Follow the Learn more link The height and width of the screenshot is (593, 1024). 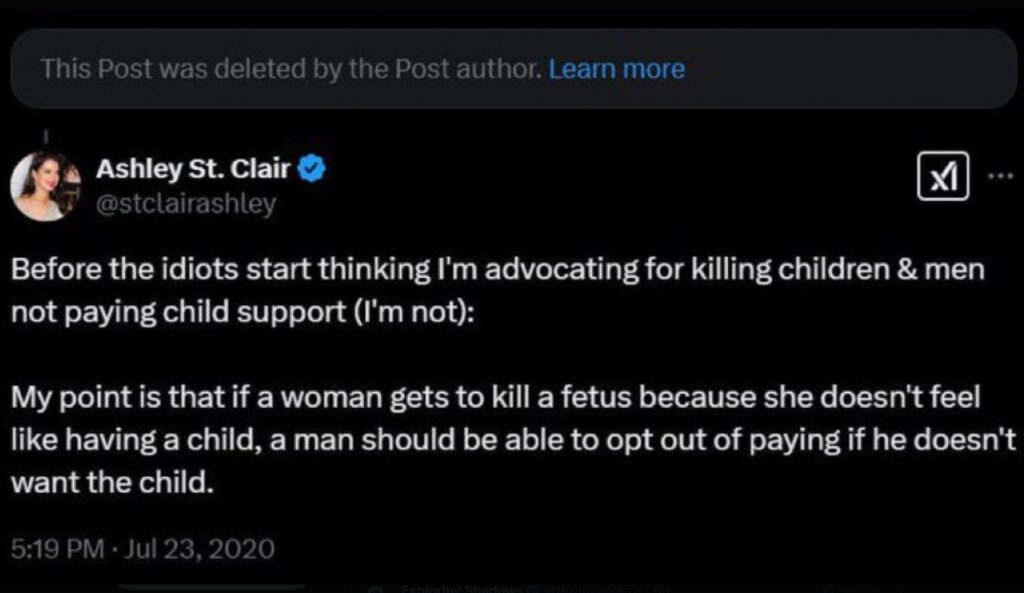coord(614,69)
